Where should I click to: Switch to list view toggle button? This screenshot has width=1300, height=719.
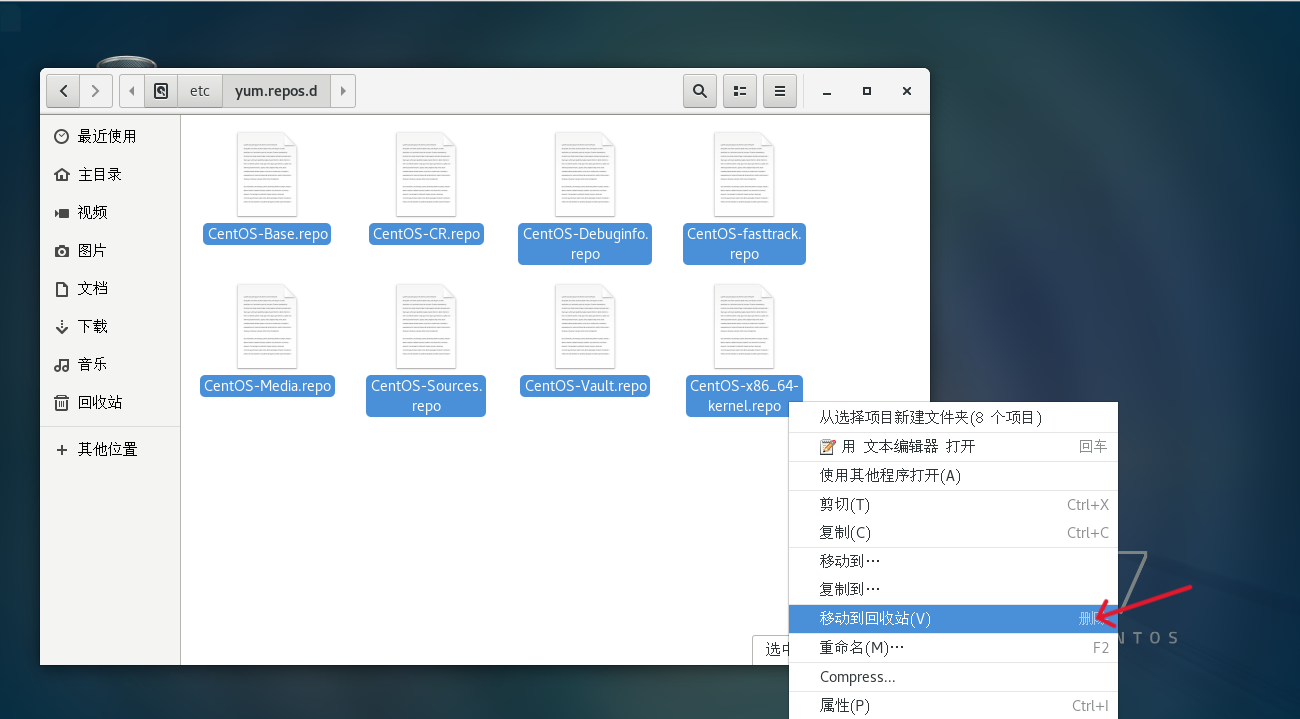pos(740,91)
